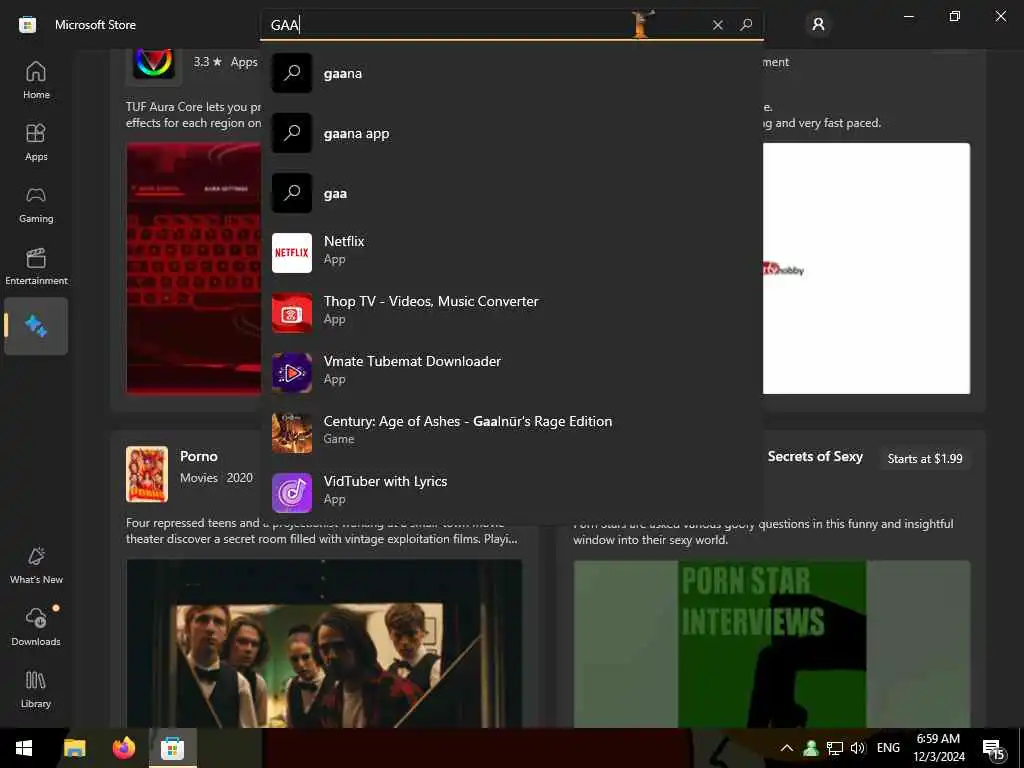Click Microsoft Store taskbar icon
The height and width of the screenshot is (768, 1024).
pos(172,748)
